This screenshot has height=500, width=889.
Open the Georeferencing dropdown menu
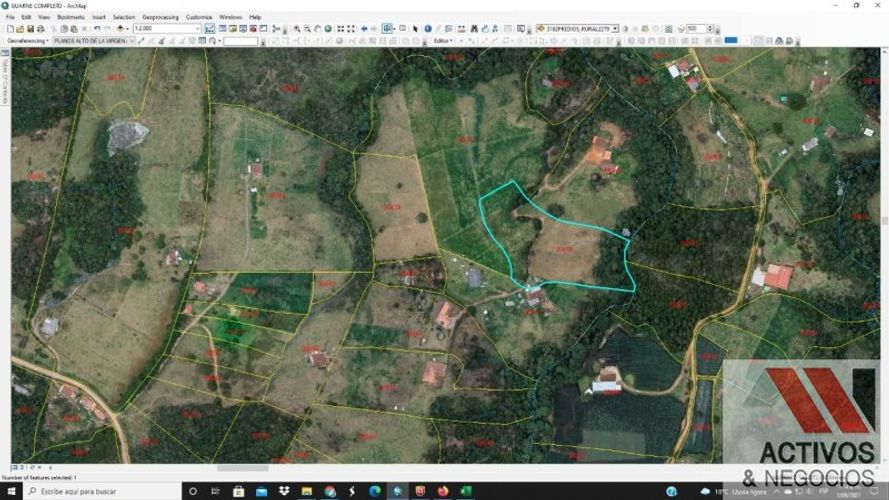tap(27, 41)
